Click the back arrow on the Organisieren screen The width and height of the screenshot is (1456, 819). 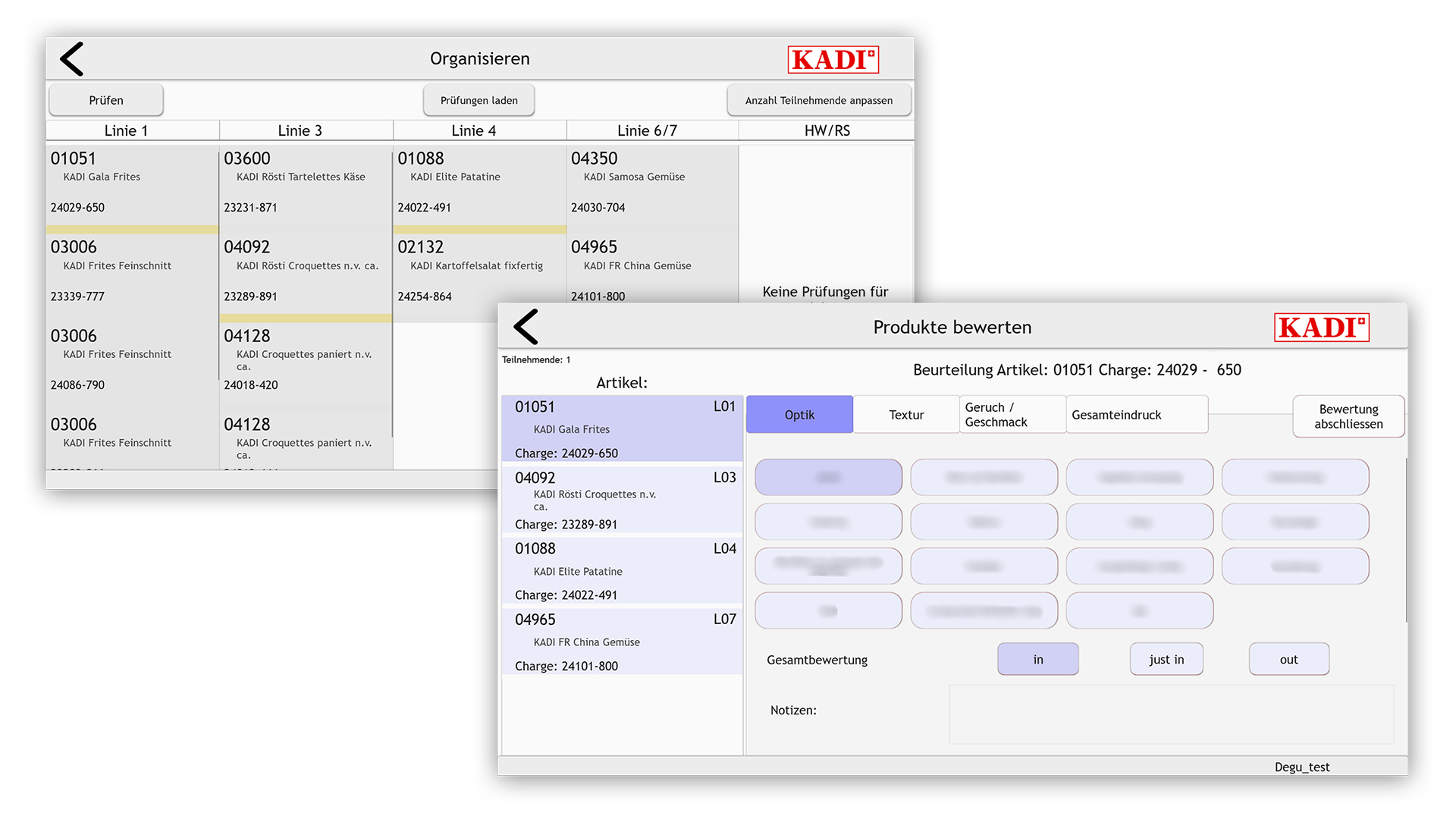point(72,58)
